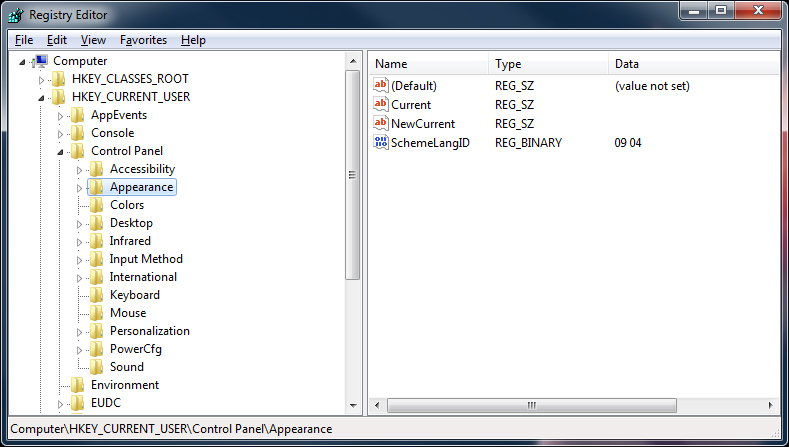The image size is (789, 447).
Task: Click the Computer icon in tree
Action: click(41, 61)
